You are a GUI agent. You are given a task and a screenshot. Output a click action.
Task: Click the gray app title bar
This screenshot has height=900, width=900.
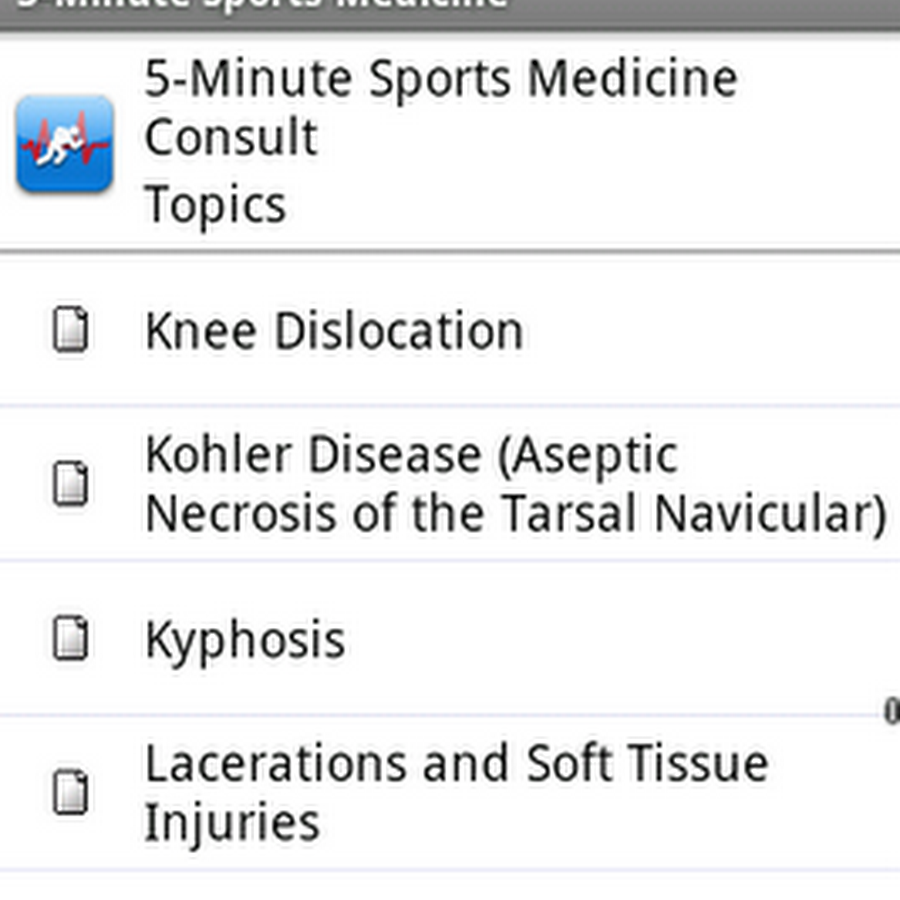(450, 14)
